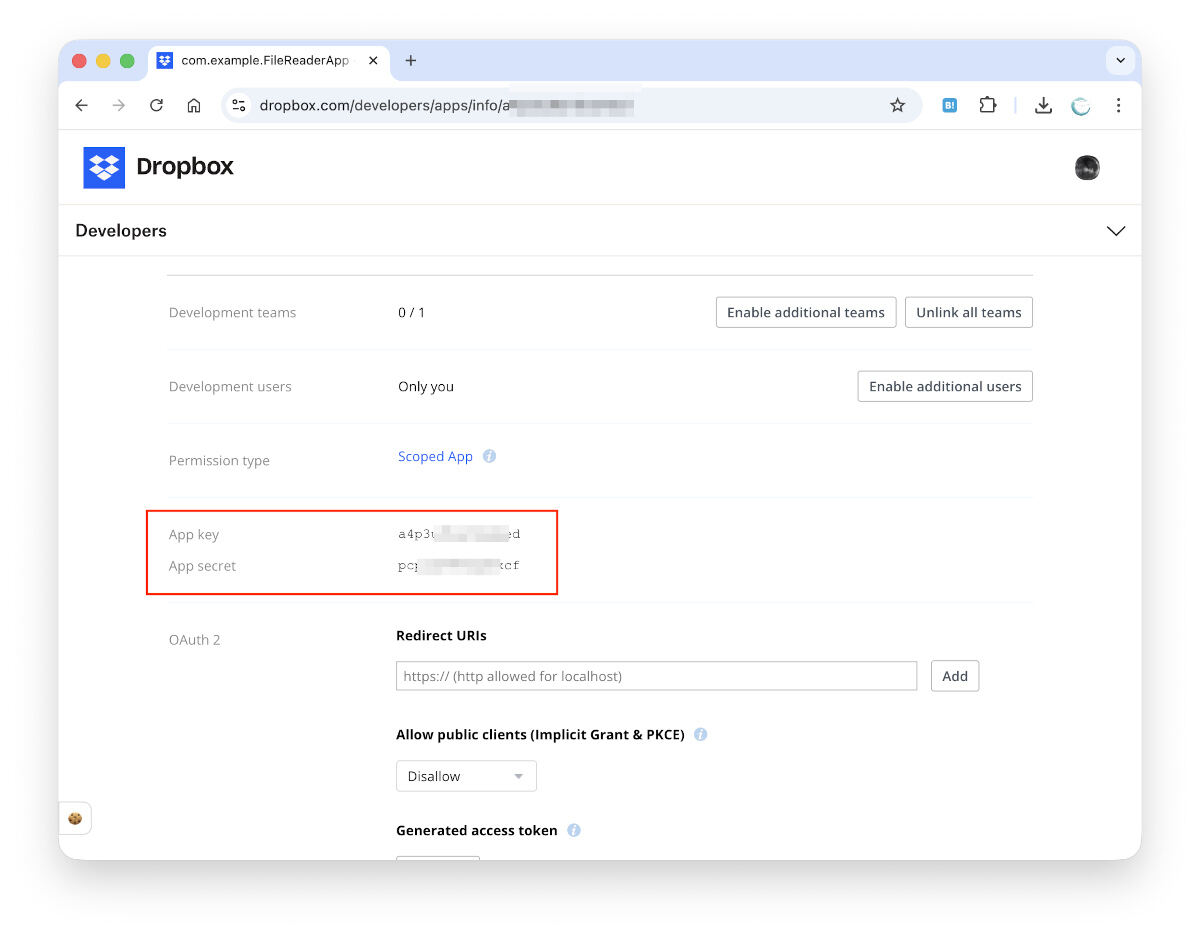The image size is (1200, 937).
Task: Click info icon beside Generated access token
Action: [x=574, y=830]
